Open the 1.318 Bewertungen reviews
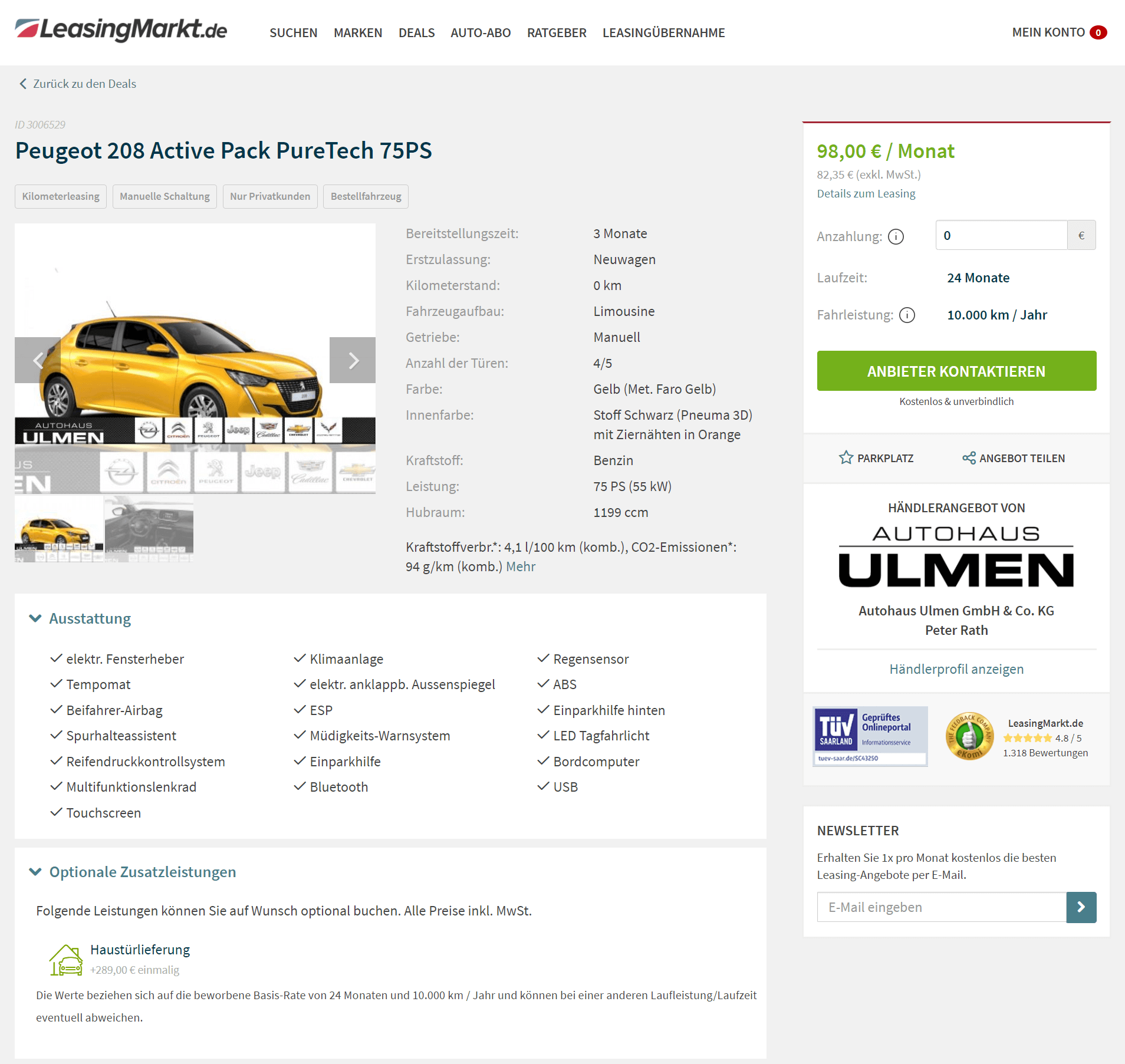The height and width of the screenshot is (1064, 1125). 1045,753
